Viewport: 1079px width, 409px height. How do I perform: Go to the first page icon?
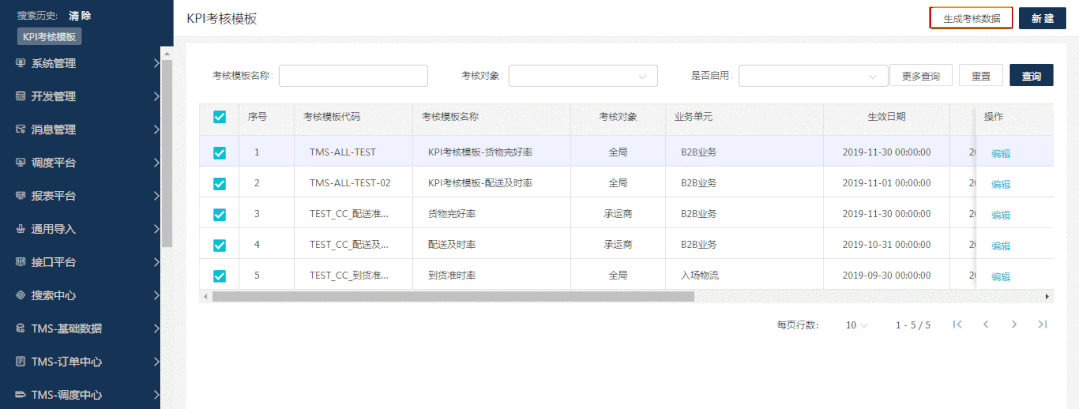tap(957, 325)
